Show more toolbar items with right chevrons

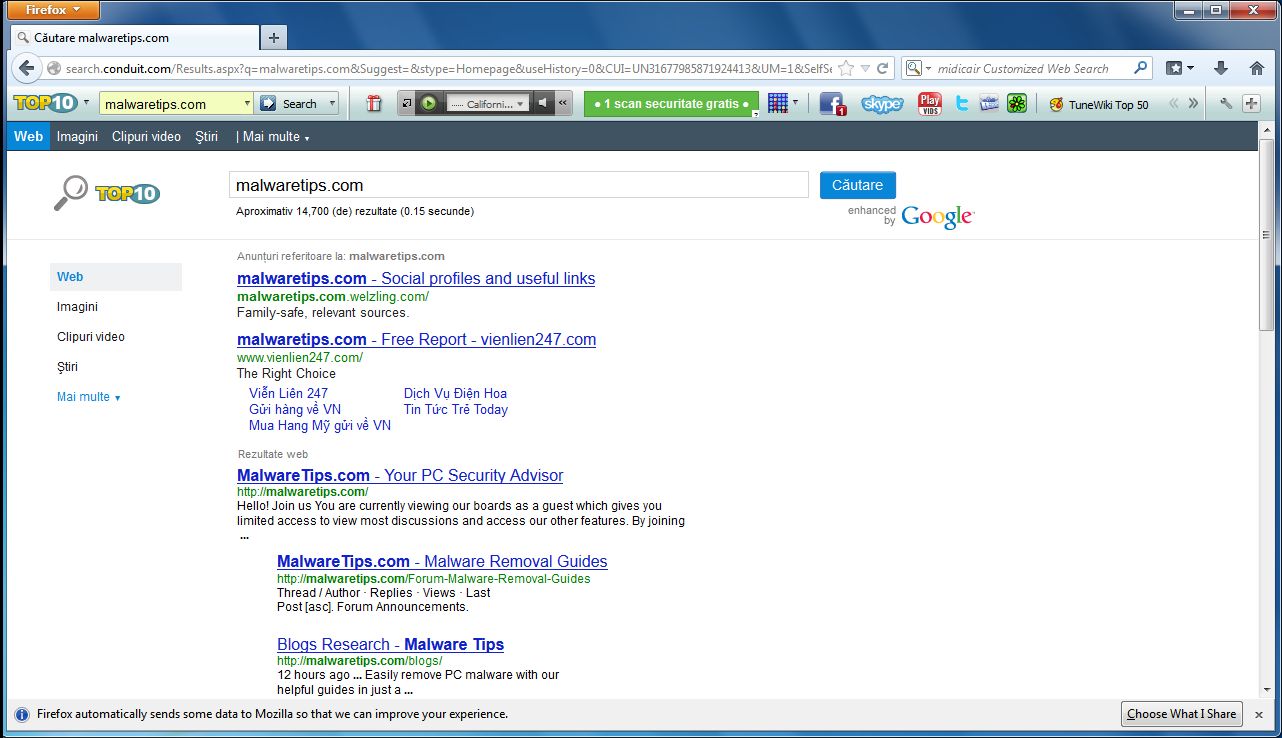(1193, 103)
